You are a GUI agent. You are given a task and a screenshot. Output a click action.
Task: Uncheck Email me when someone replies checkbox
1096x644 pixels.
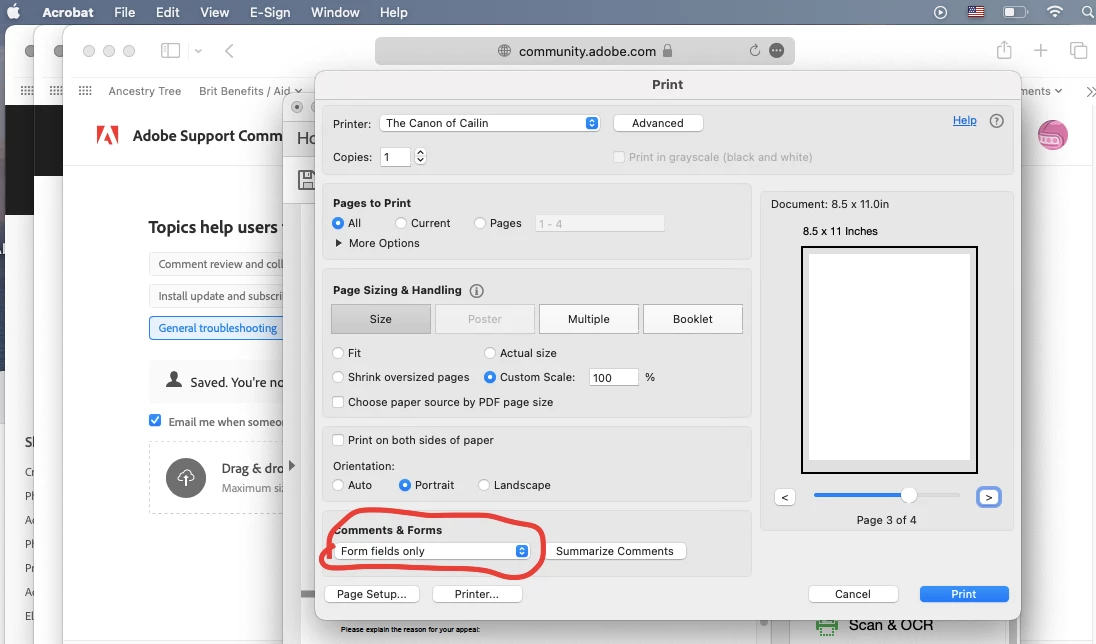click(155, 420)
